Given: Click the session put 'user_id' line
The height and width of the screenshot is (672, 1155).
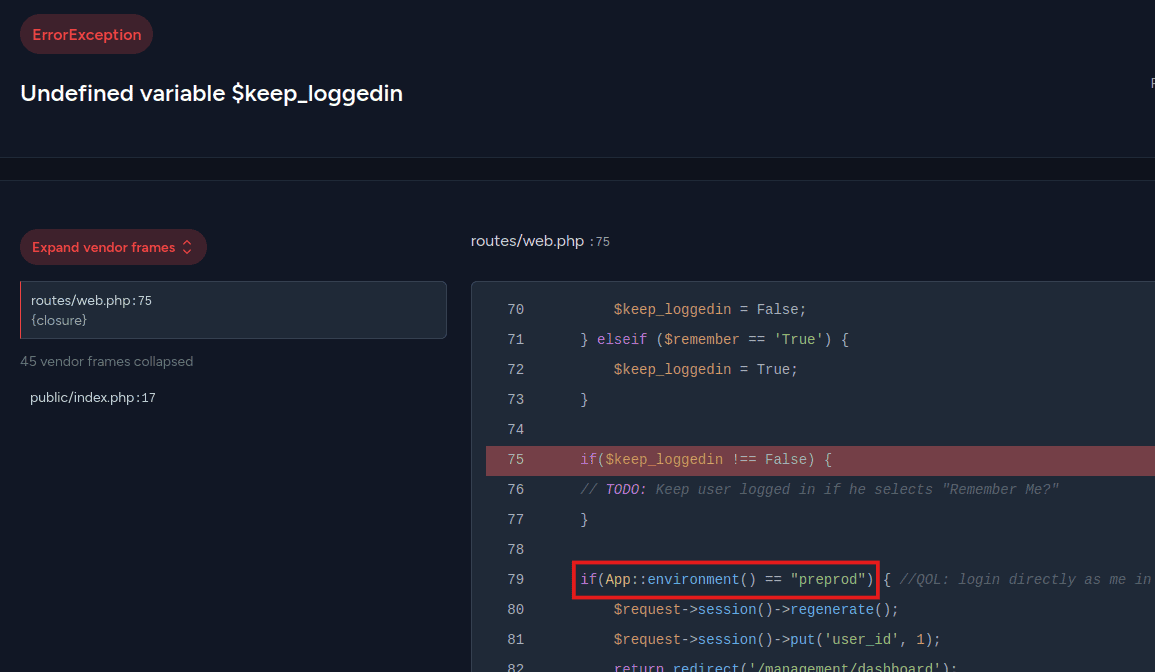Looking at the screenshot, I should [777, 640].
